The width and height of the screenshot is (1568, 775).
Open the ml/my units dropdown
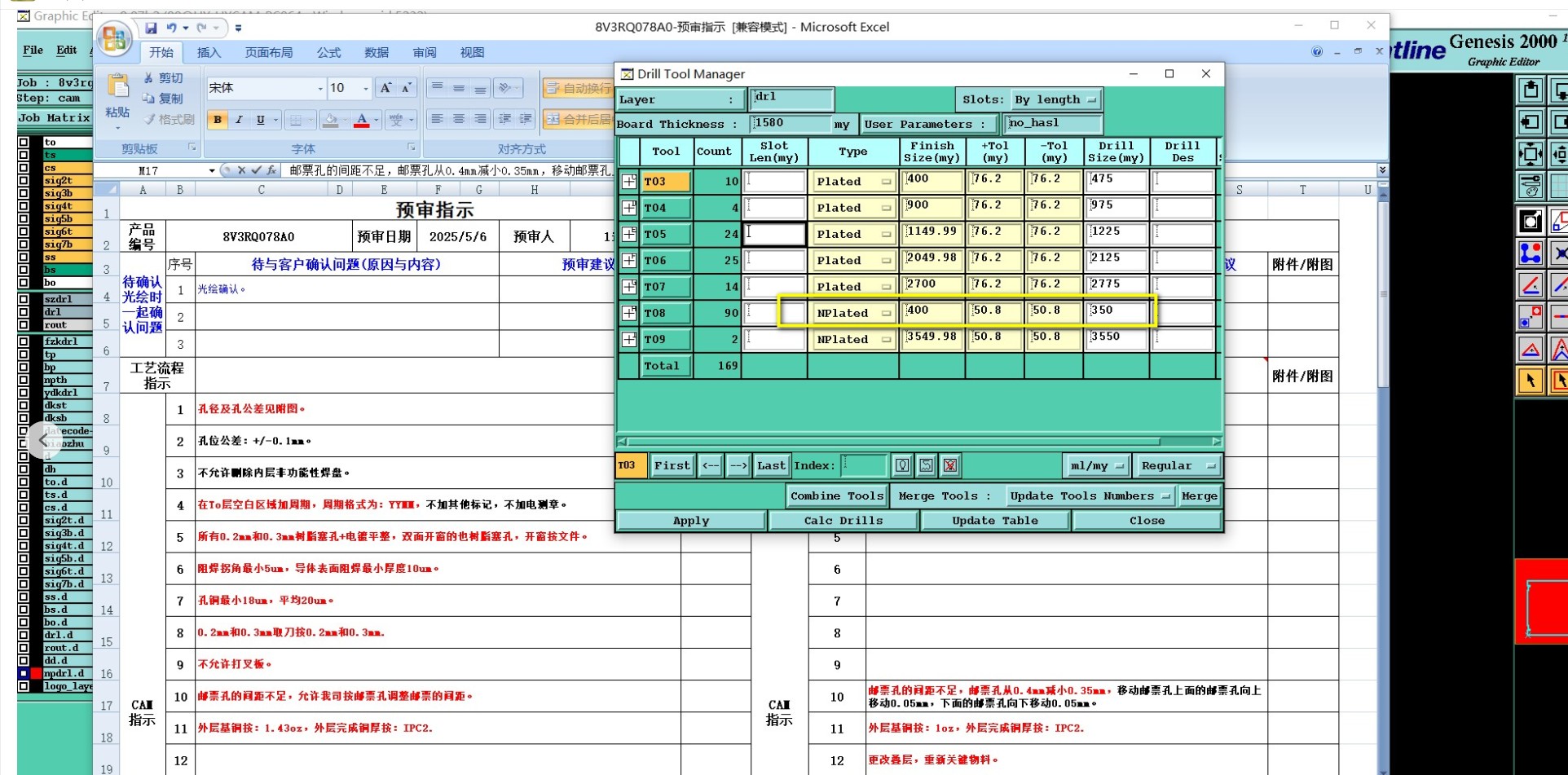pyautogui.click(x=1096, y=465)
